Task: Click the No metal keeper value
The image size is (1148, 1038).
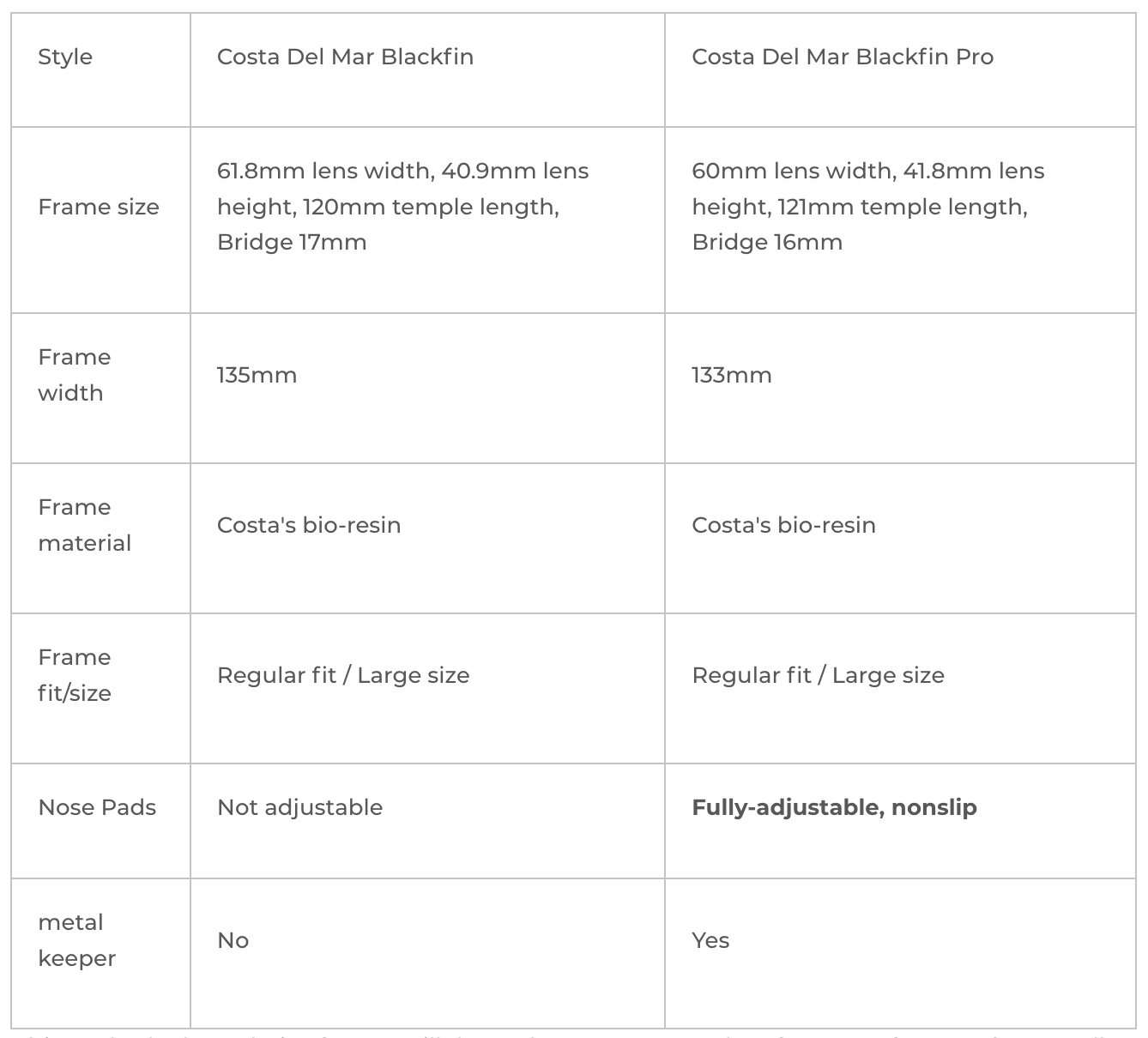Action: coord(233,940)
